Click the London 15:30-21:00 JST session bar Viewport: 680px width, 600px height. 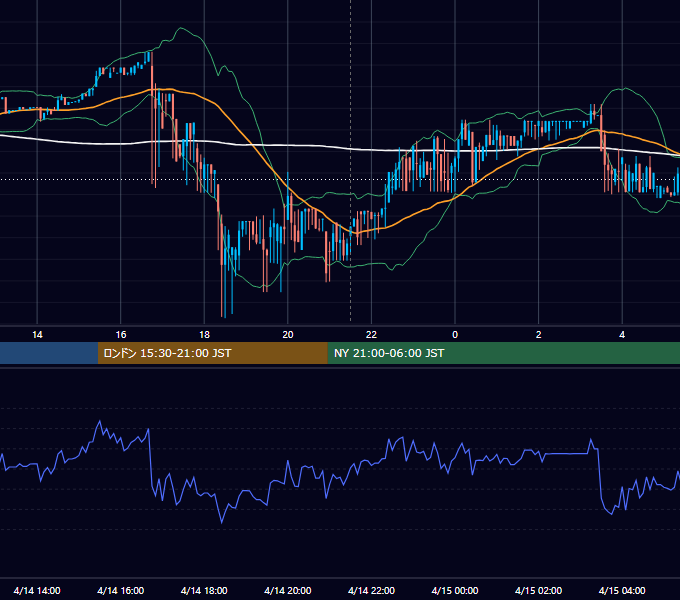[x=212, y=353]
